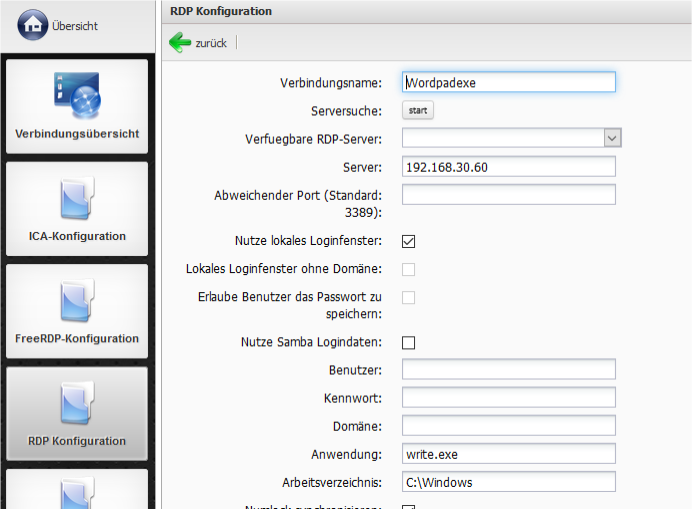Image resolution: width=695 pixels, height=509 pixels.
Task: Select the Übersicht label in the sidebar
Action: pos(75,26)
